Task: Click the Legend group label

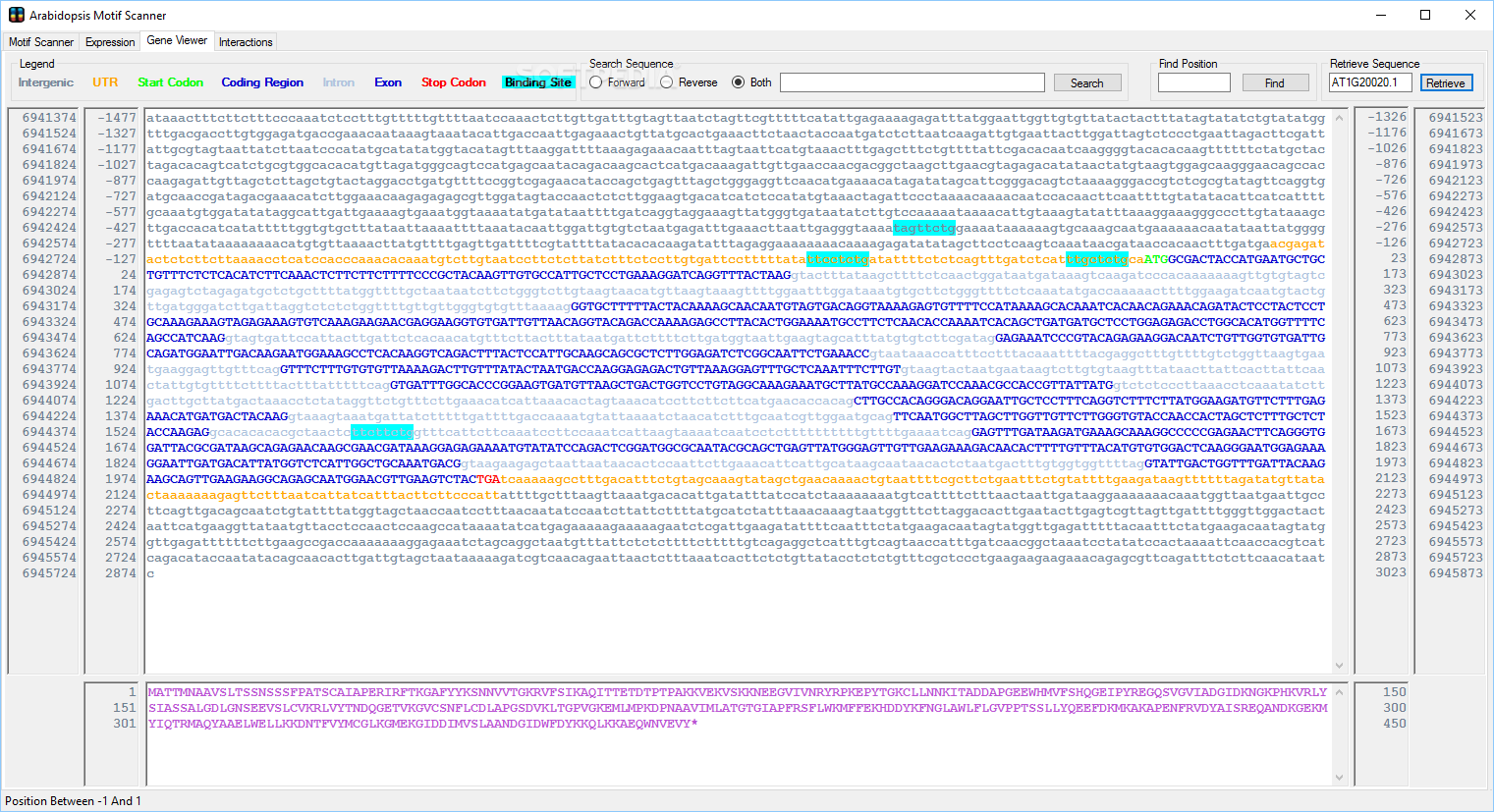Action: tap(37, 64)
